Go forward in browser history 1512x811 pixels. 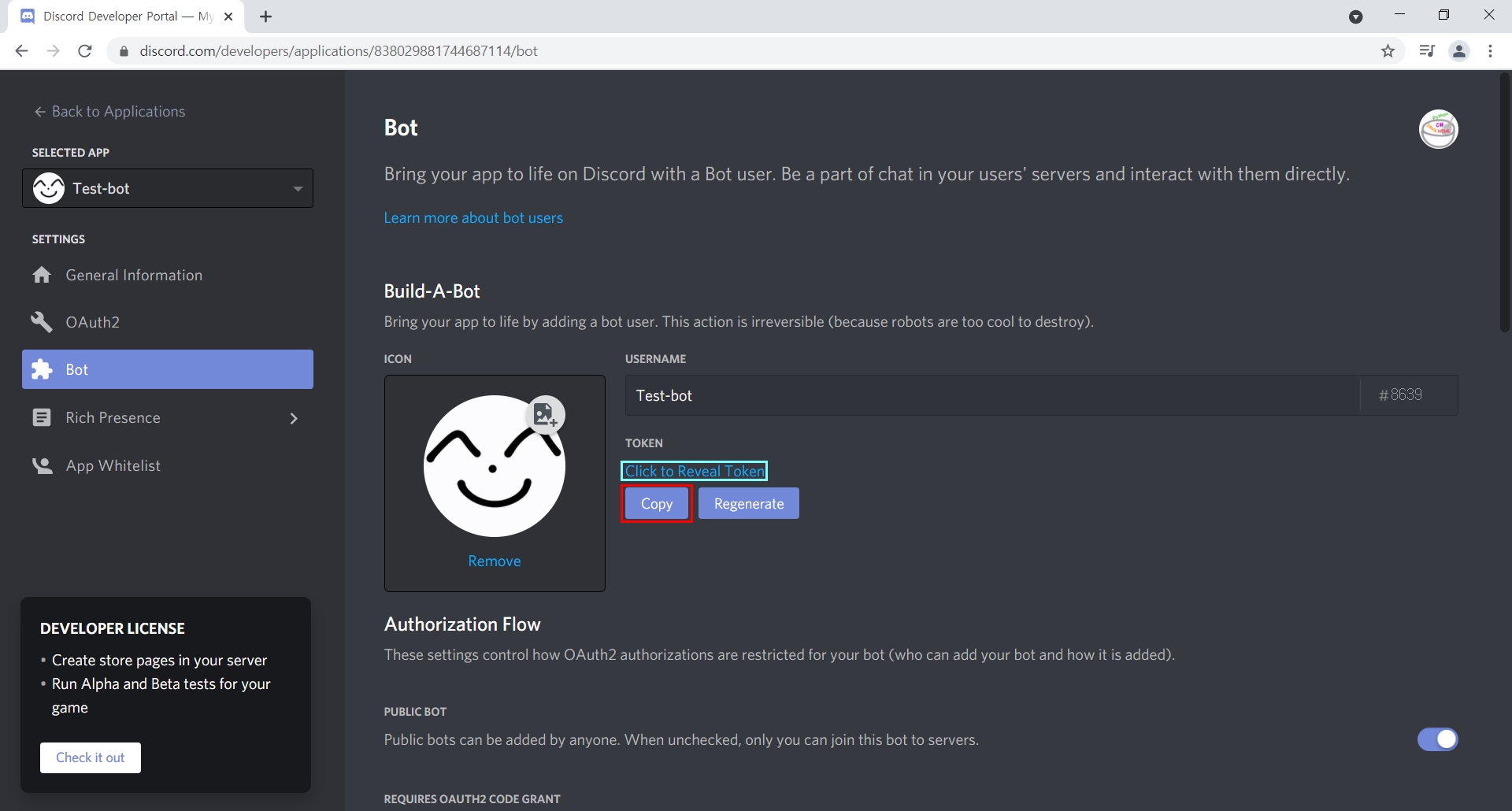[x=53, y=51]
